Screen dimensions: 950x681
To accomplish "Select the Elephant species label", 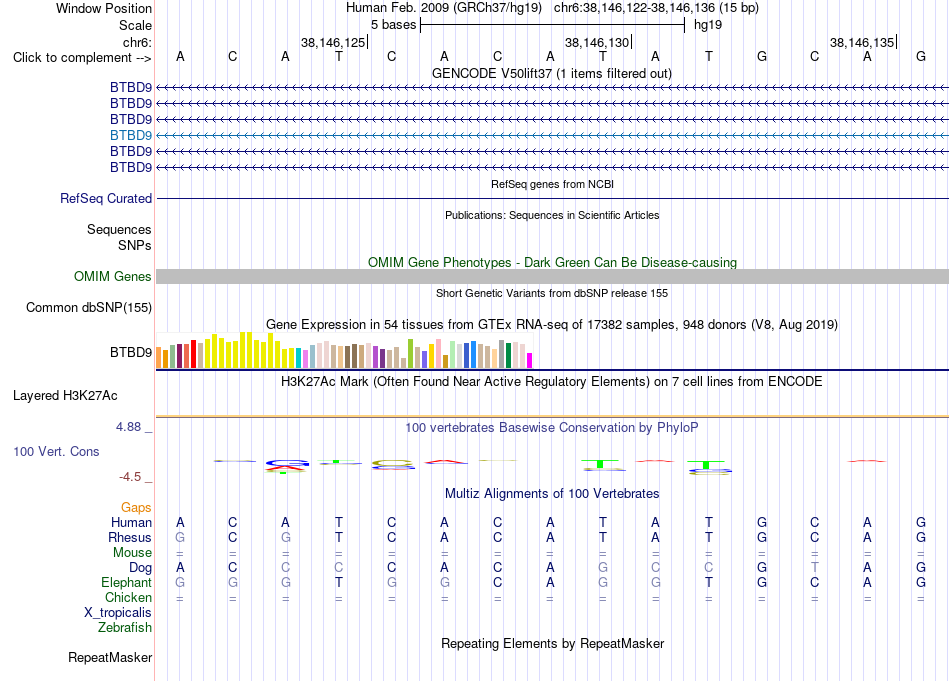I will click(x=126, y=582).
